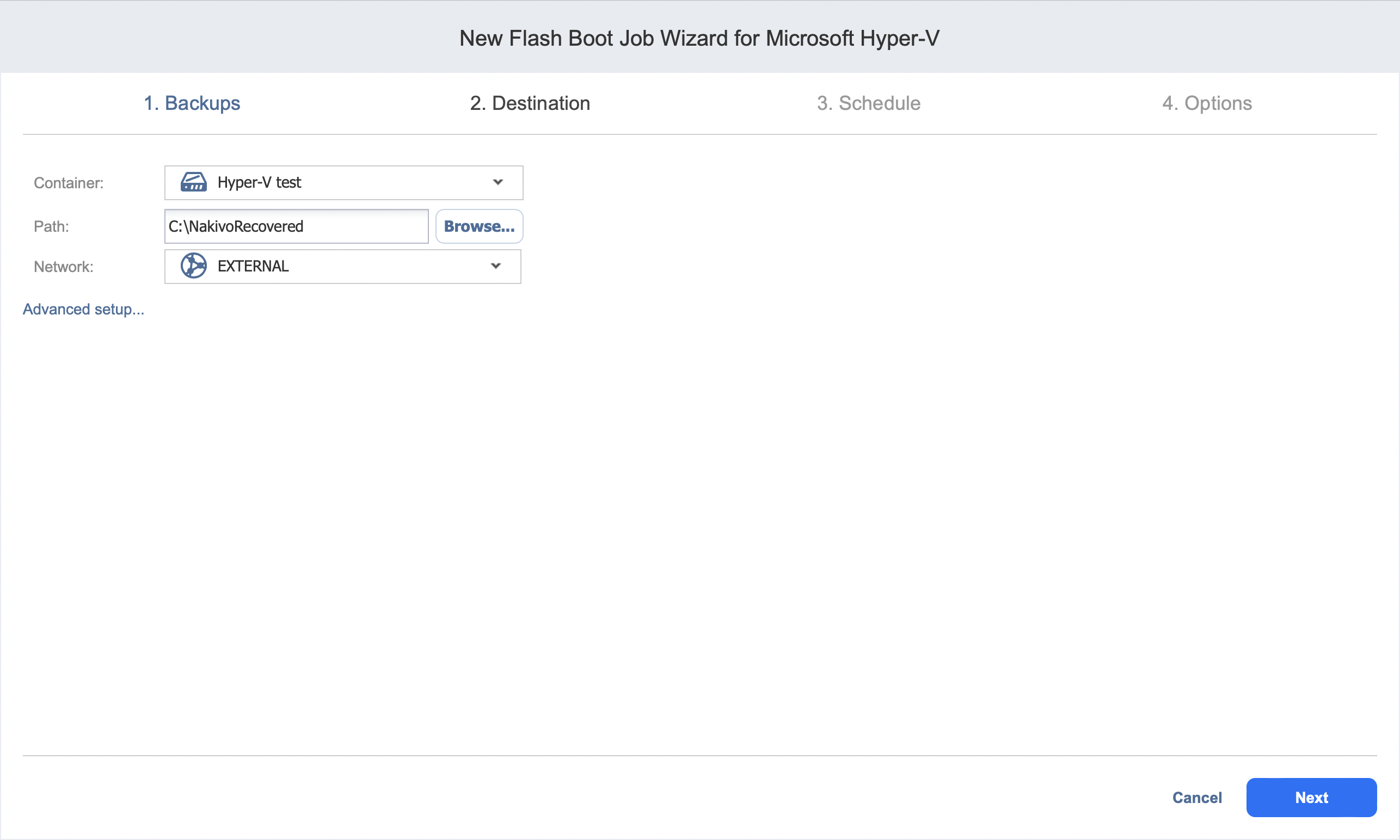This screenshot has width=1400, height=840.
Task: Proceed with the Next button
Action: tap(1311, 798)
